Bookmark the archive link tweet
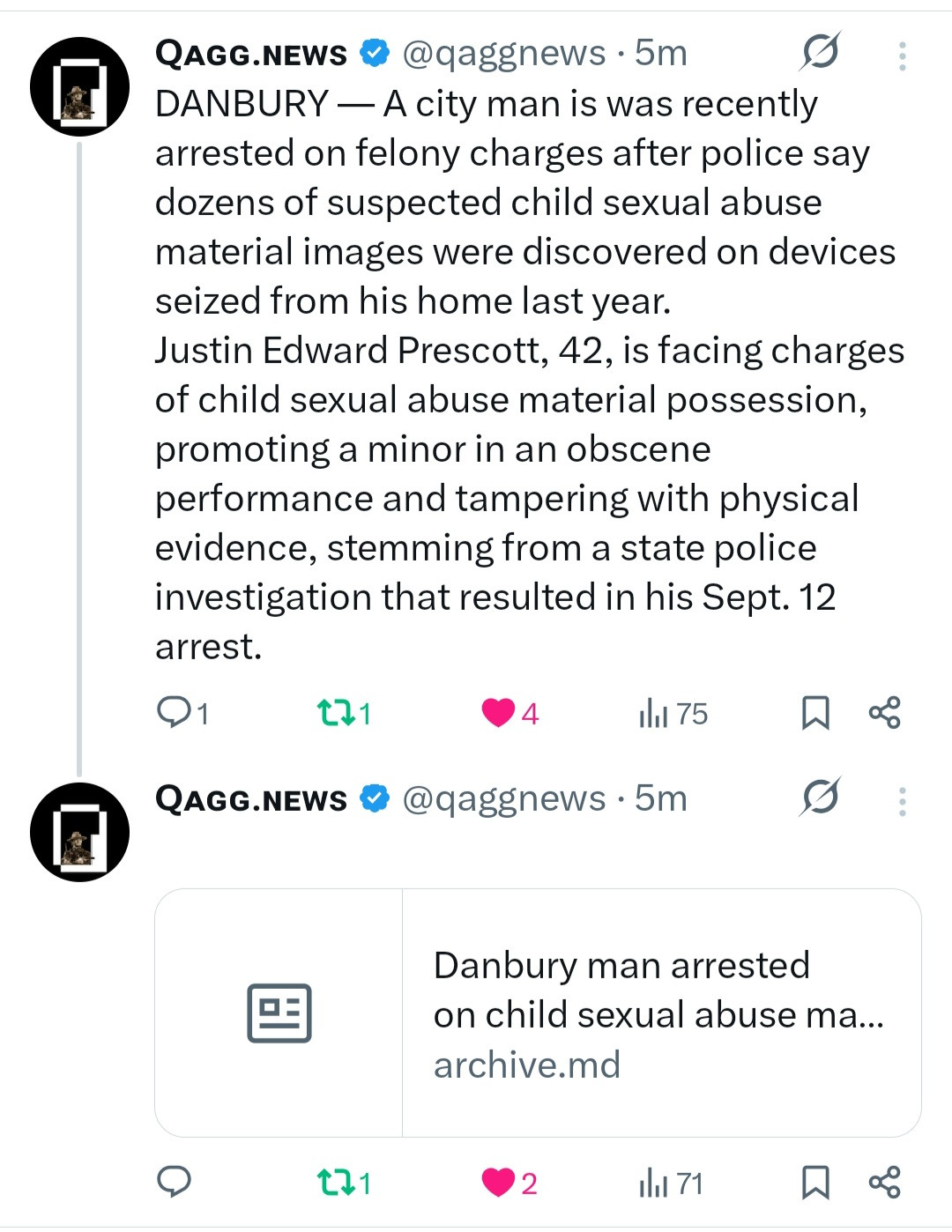 click(x=815, y=1182)
